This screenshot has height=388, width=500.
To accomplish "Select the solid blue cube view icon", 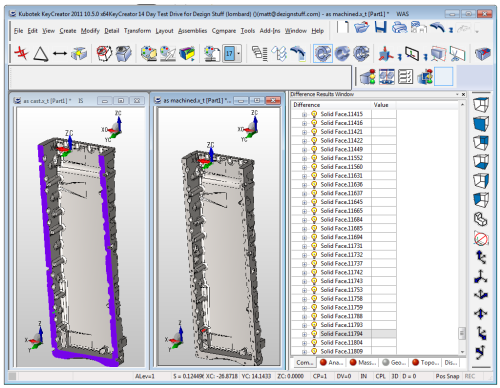I will coord(481,123).
